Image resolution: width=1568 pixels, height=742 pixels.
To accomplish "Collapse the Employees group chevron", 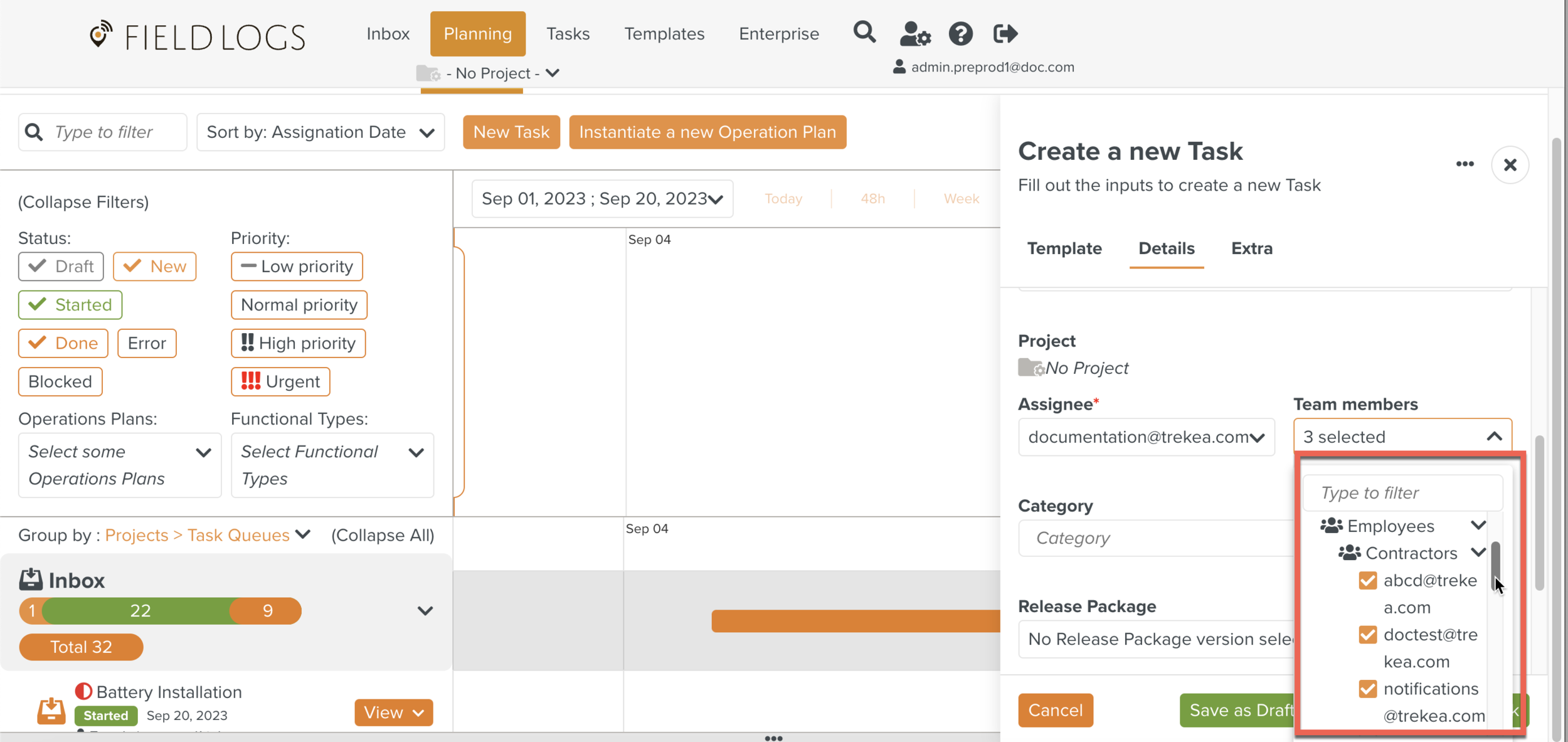I will 1478,525.
